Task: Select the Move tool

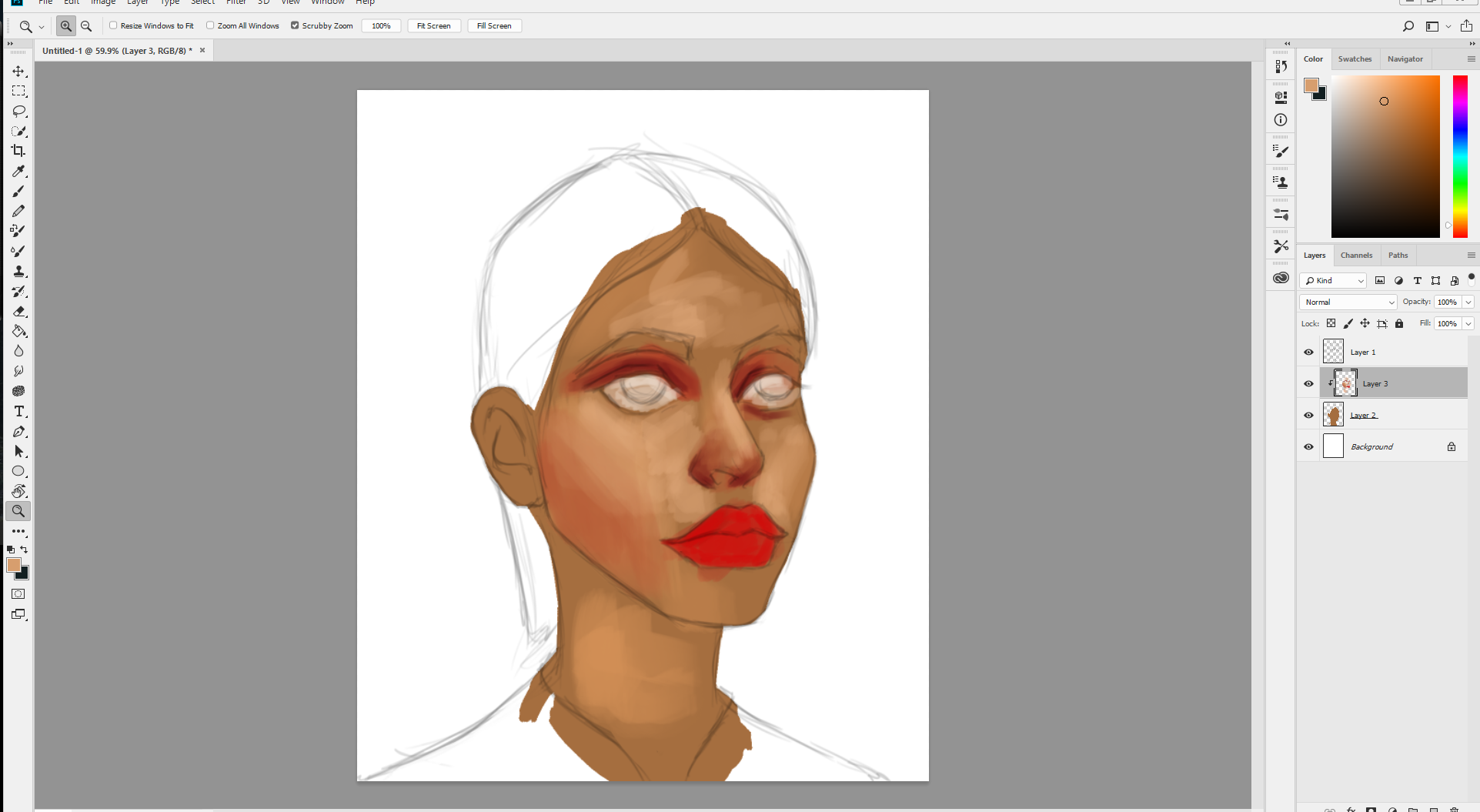Action: click(x=18, y=71)
